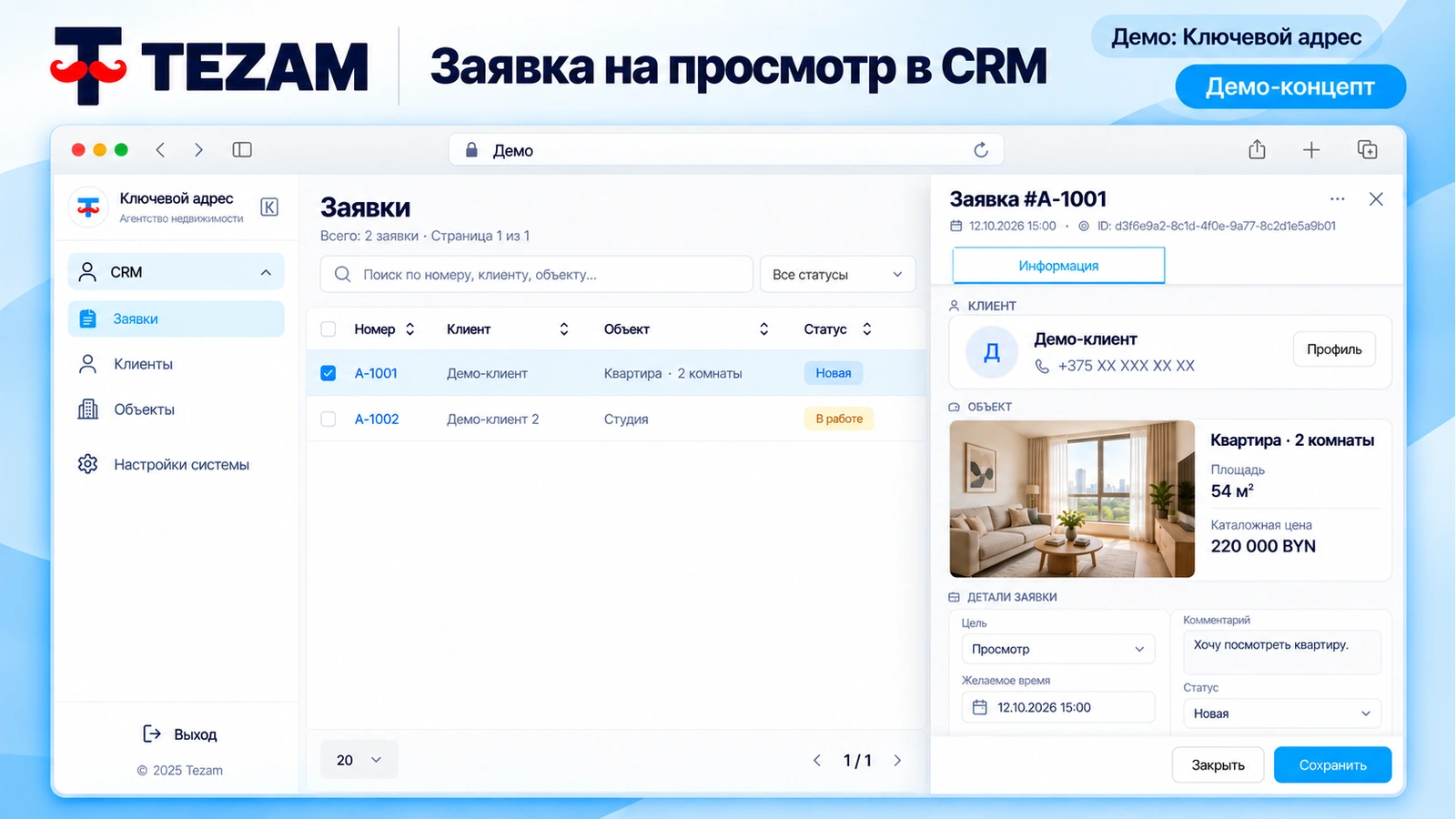Open the A-1002 request link

[377, 420]
